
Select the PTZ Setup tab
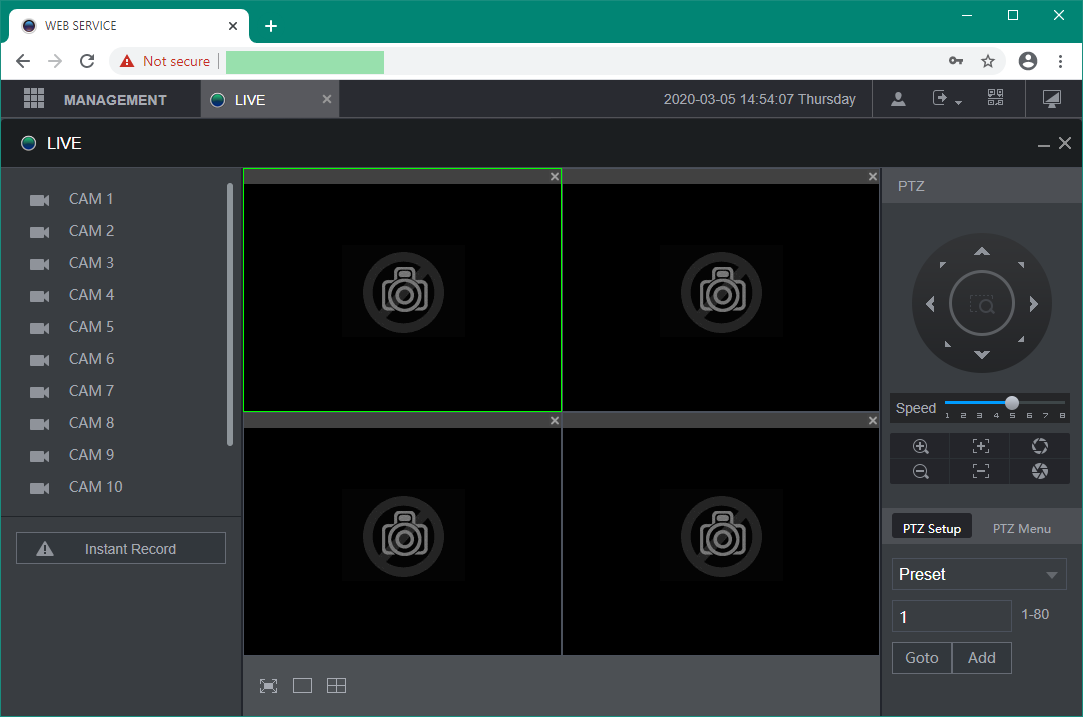coord(931,528)
